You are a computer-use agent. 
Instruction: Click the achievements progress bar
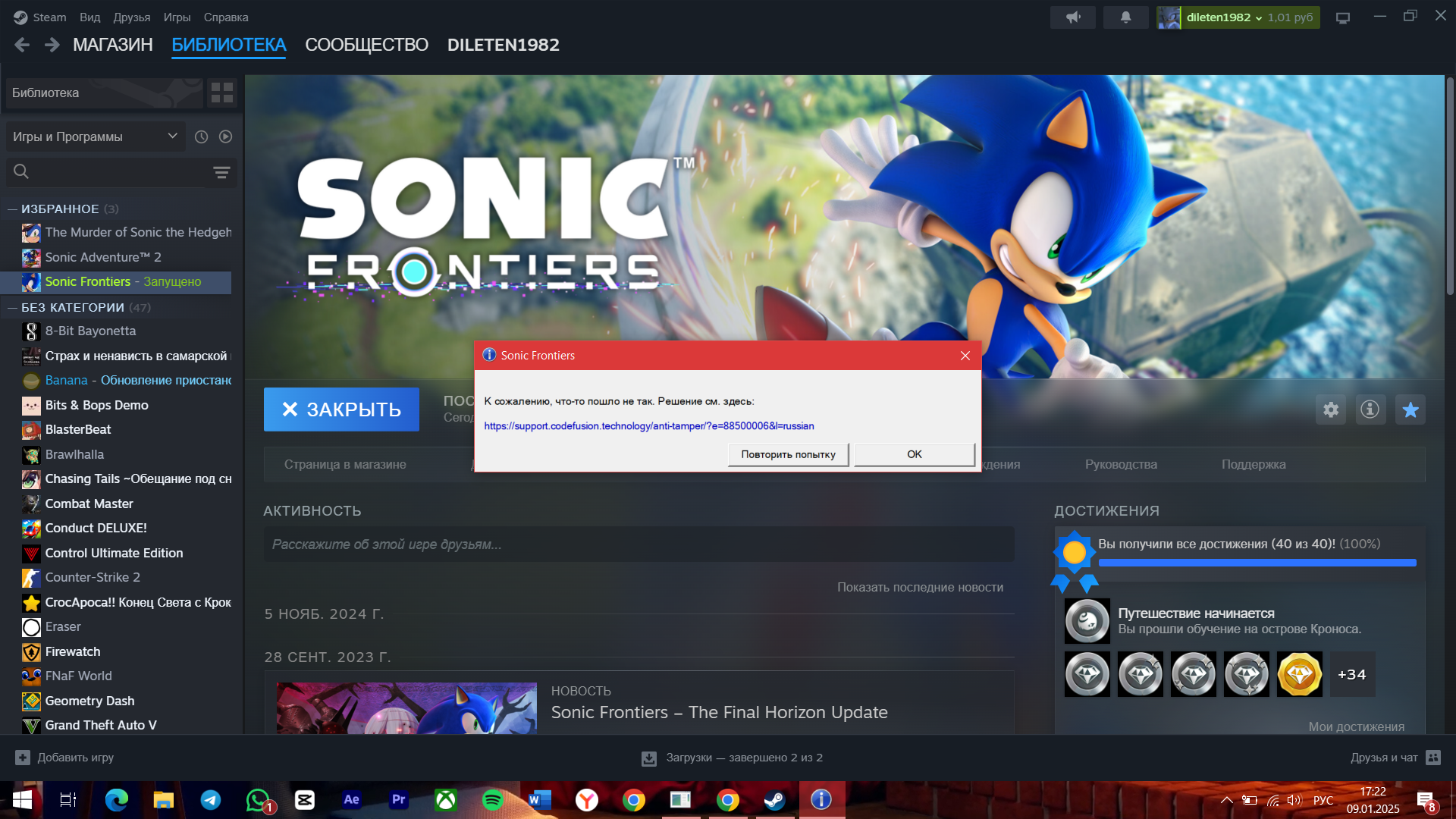pyautogui.click(x=1257, y=563)
